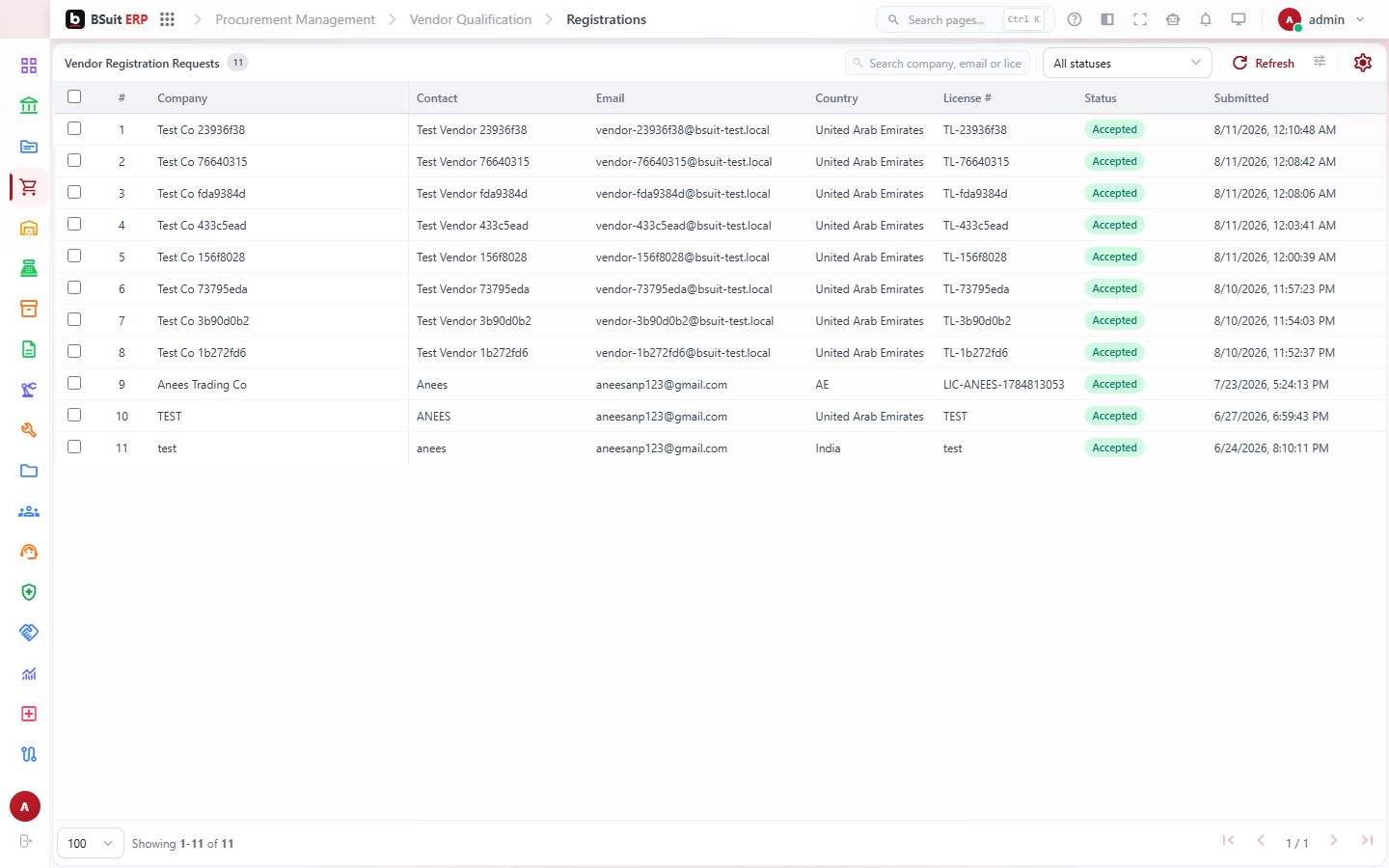Open the notifications bell icon
The height and width of the screenshot is (868, 1389).
(1206, 19)
